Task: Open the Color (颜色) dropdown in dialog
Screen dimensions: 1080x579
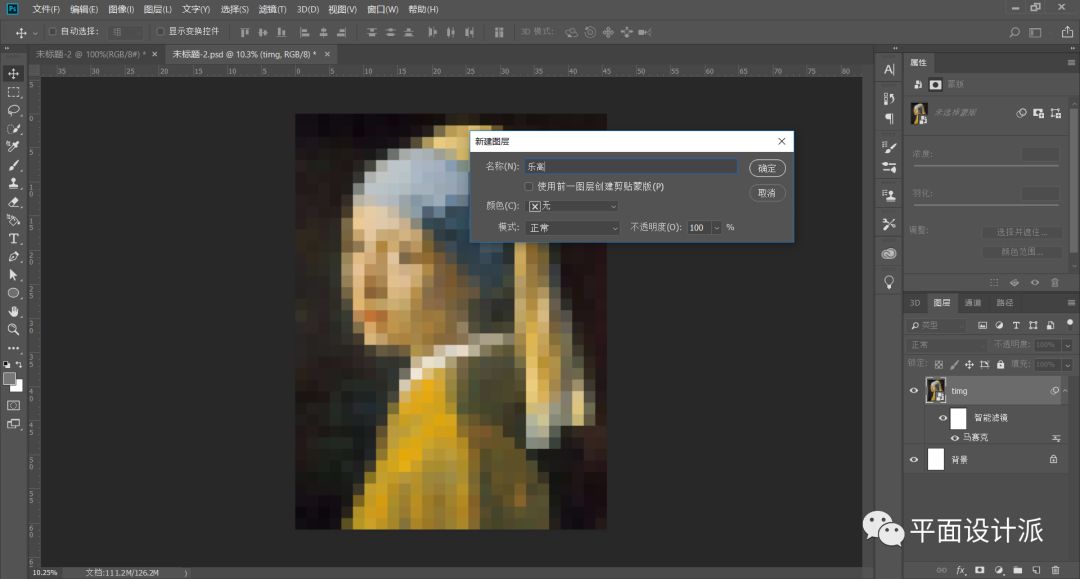Action: (x=573, y=206)
